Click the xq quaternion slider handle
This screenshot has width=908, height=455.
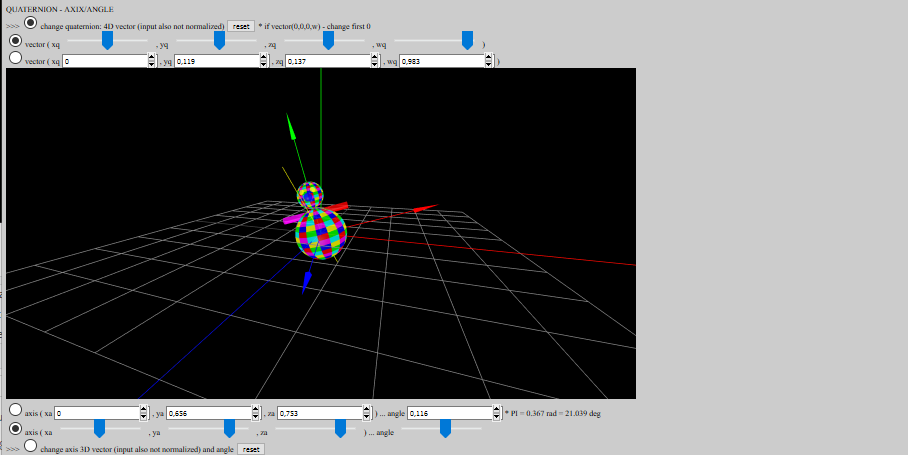107,41
